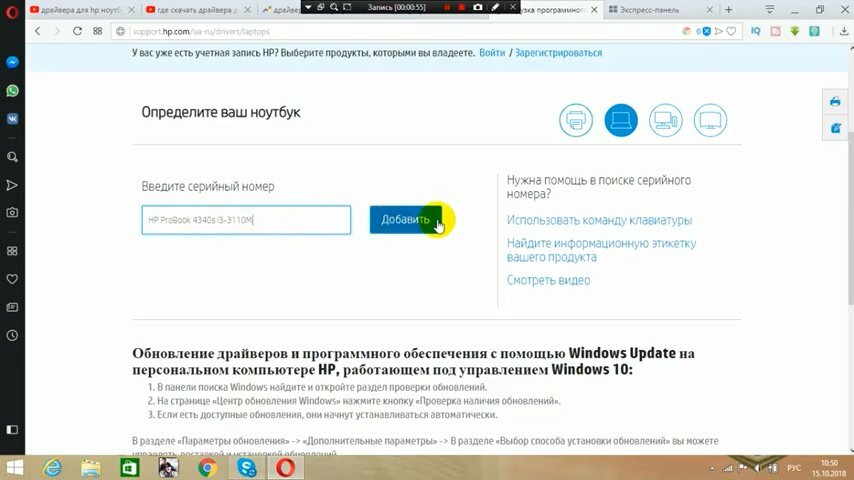
Task: Open history clock icon in sidebar
Action: pos(12,336)
